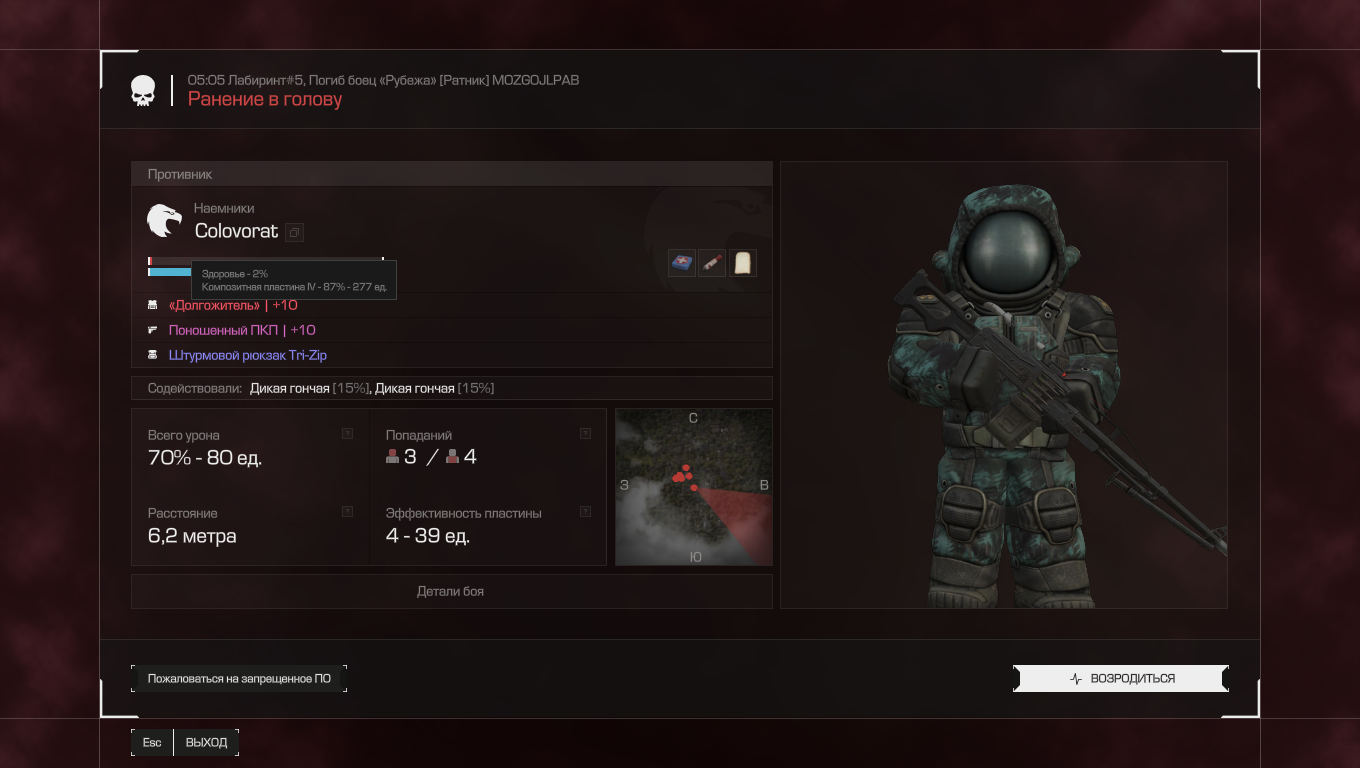This screenshot has height=768, width=1360.
Task: Open the Поношенный ПКП | +10 weapon link
Action: (x=242, y=330)
